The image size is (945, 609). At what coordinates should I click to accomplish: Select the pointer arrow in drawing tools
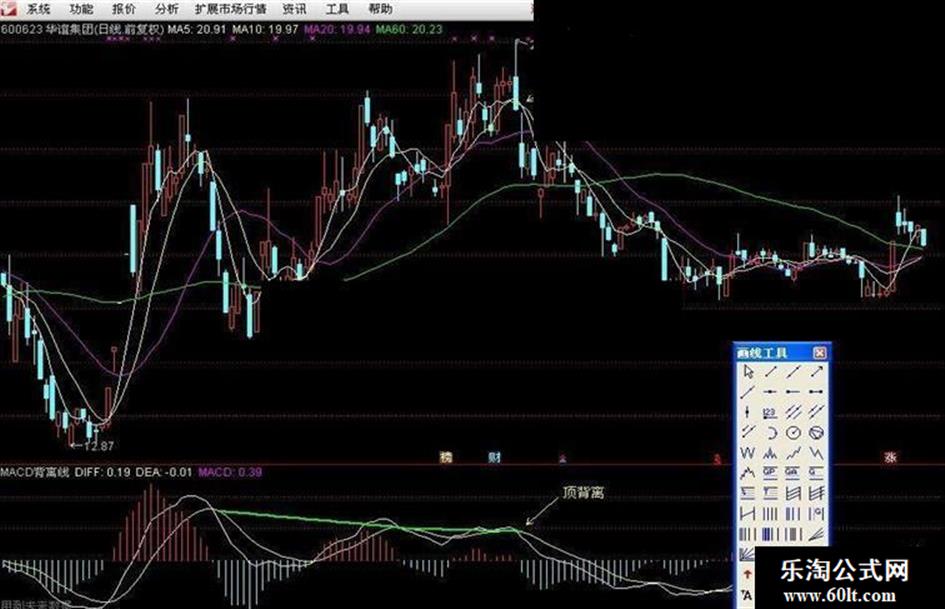click(748, 372)
